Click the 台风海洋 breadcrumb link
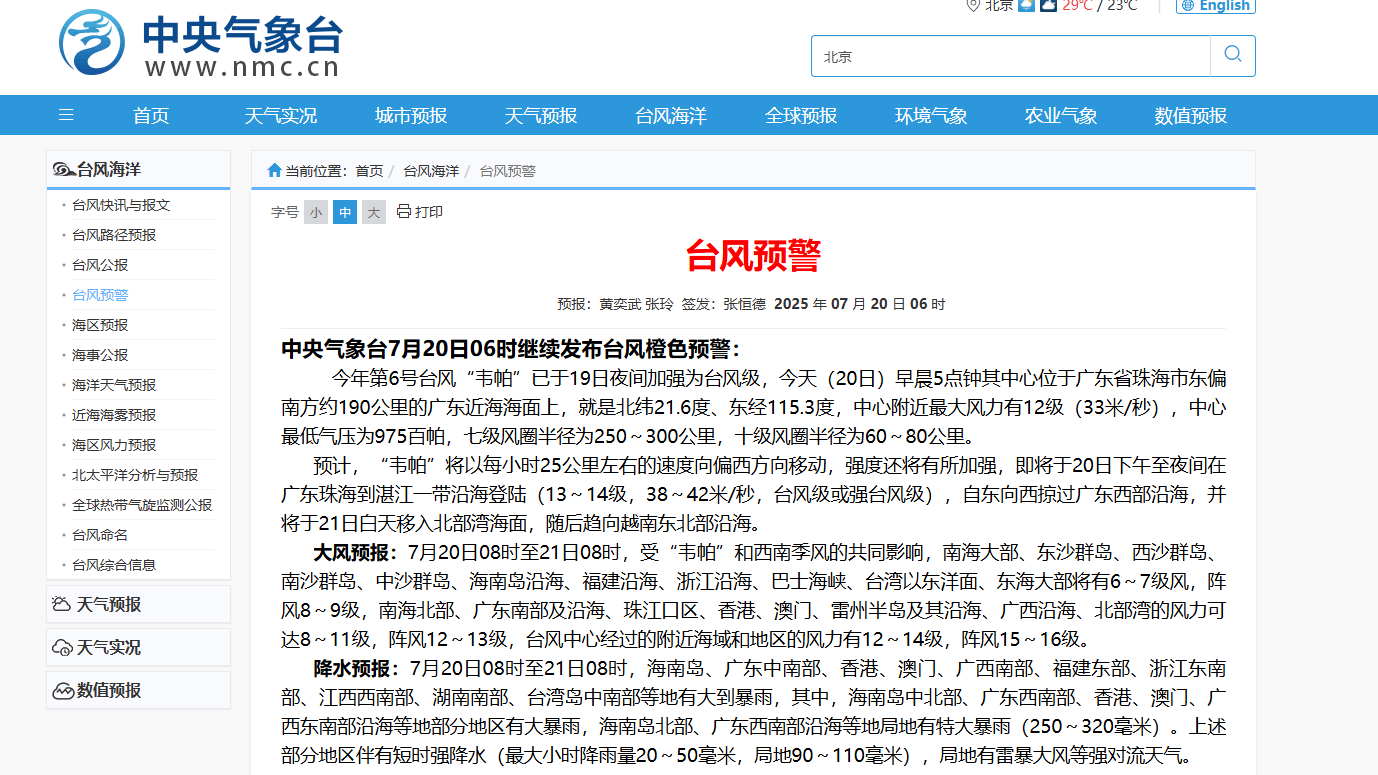Viewport: 1378px width, 775px height. [431, 171]
